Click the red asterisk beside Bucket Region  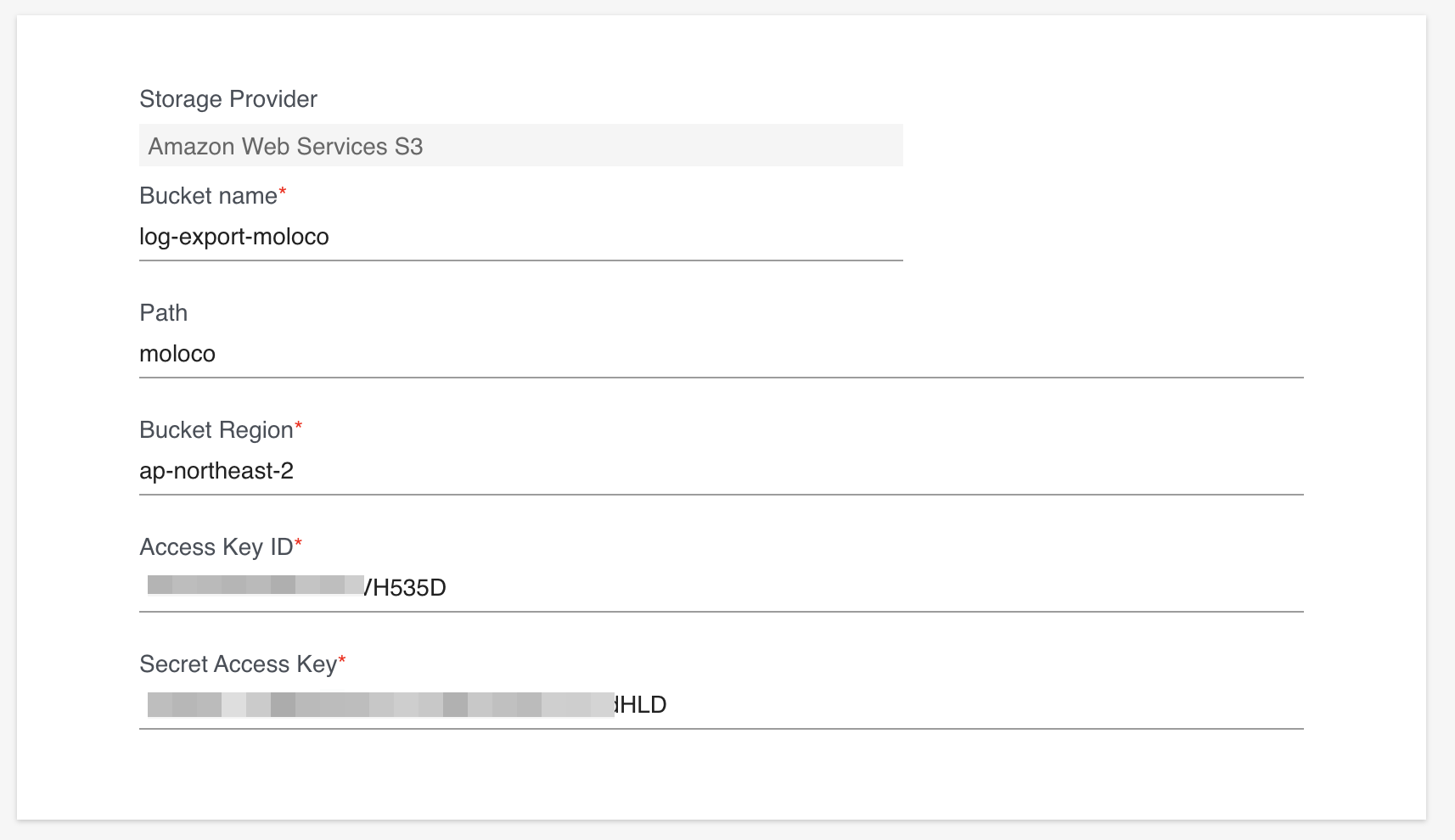(298, 425)
